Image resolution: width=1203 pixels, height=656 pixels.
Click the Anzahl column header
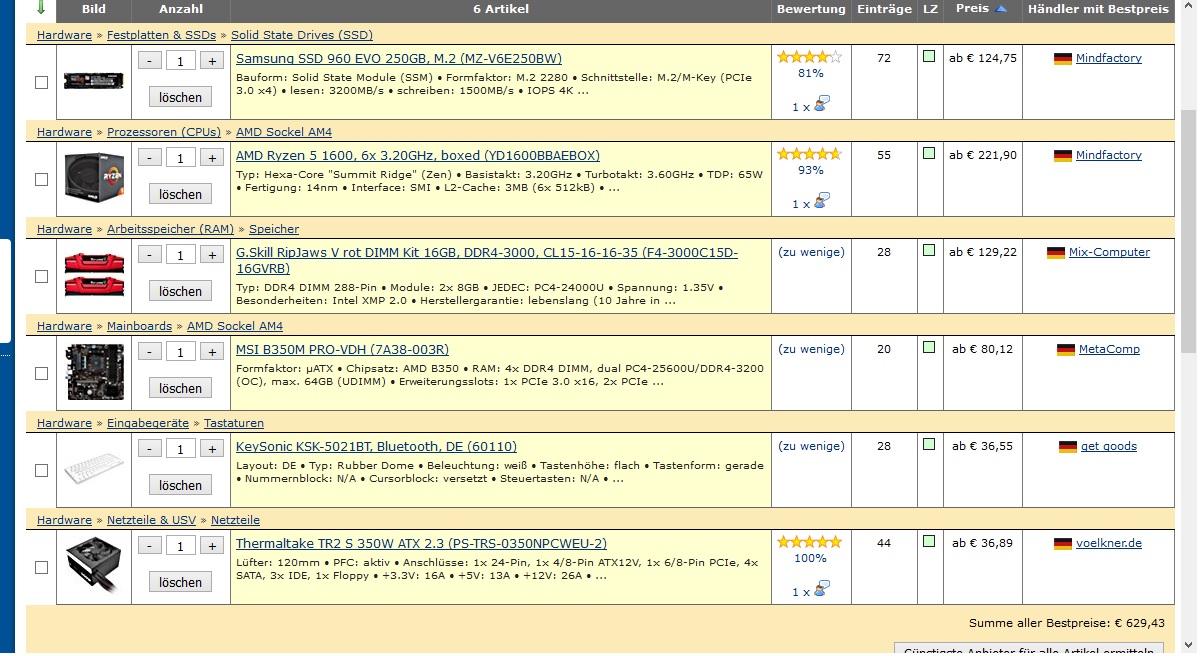pos(180,9)
